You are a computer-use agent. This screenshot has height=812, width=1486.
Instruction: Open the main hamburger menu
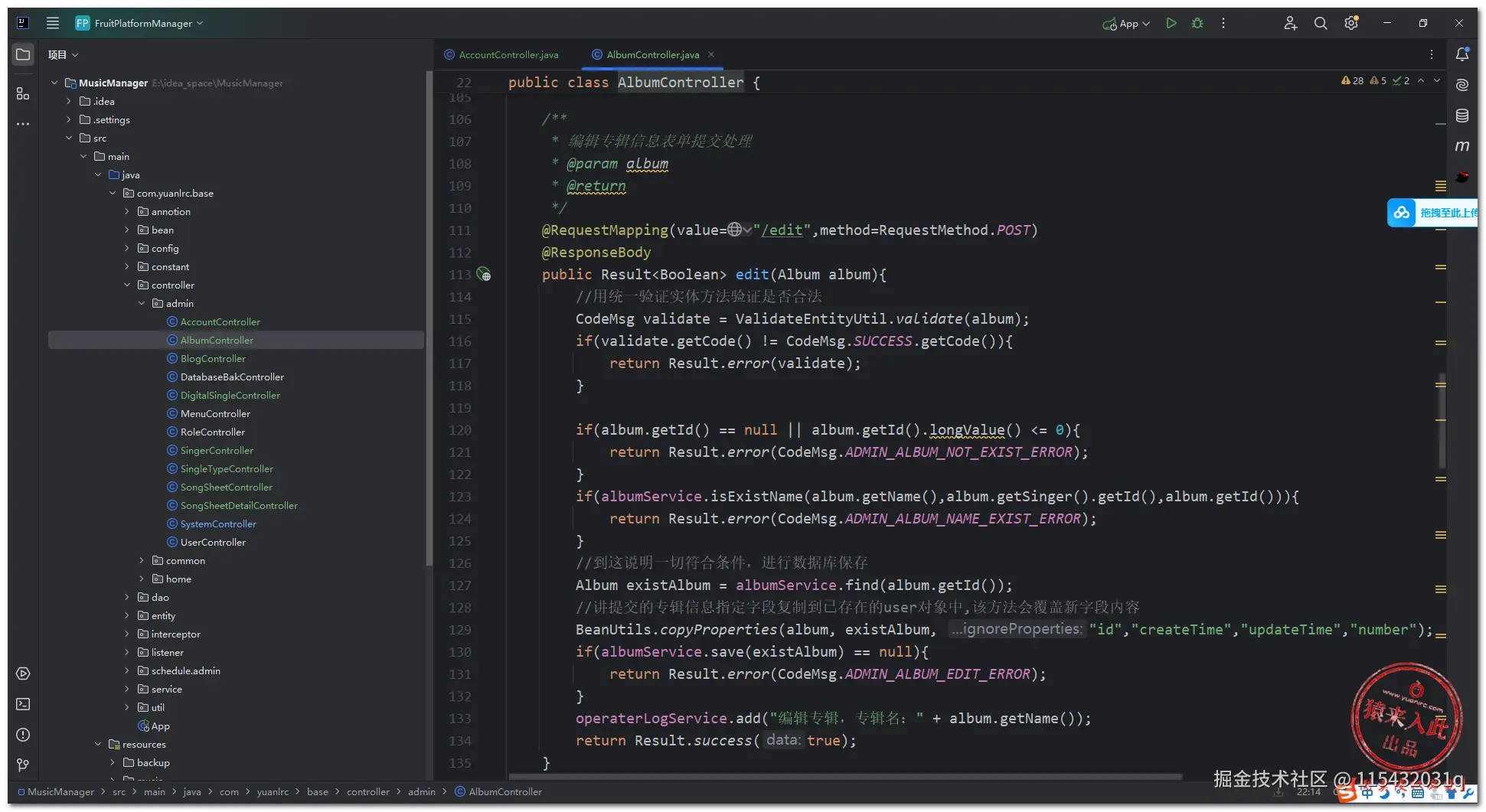(x=53, y=23)
